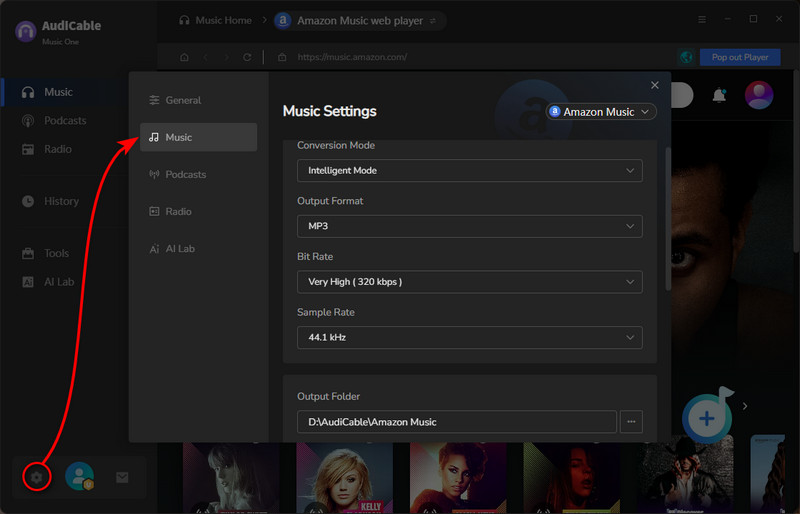This screenshot has height=514, width=800.
Task: Select the Music settings tab
Action: click(x=198, y=137)
